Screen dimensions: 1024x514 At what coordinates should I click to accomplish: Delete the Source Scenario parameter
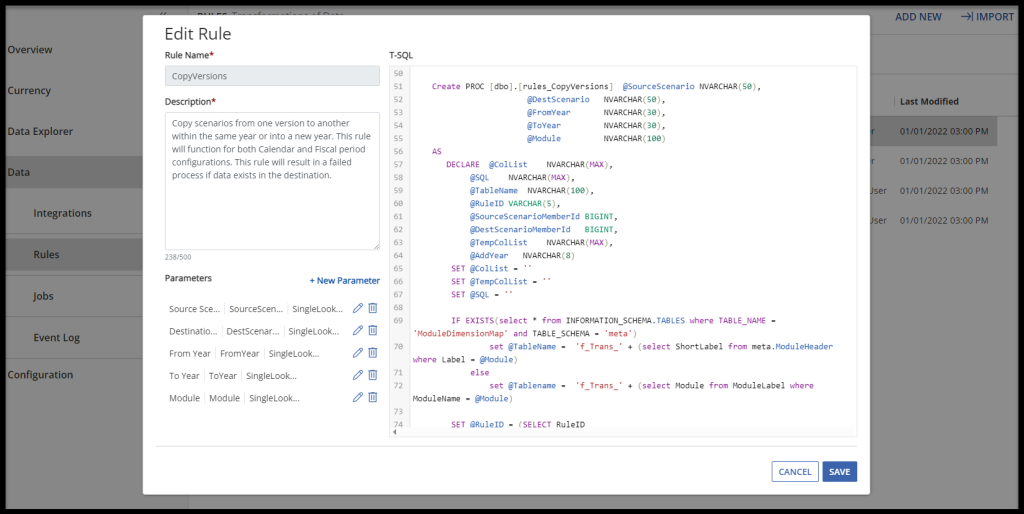(x=373, y=309)
